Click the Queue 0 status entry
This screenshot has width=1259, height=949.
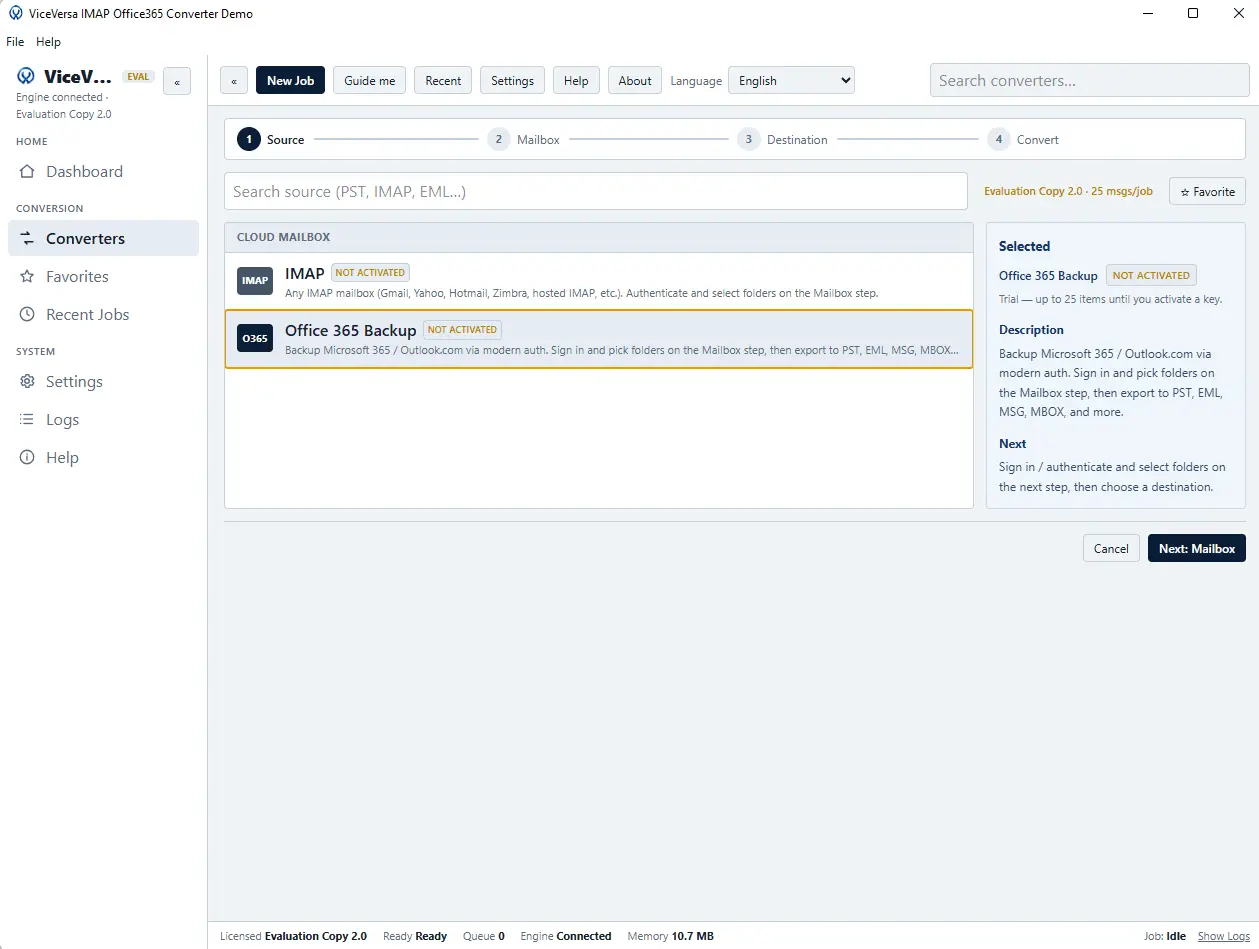pyautogui.click(x=484, y=937)
